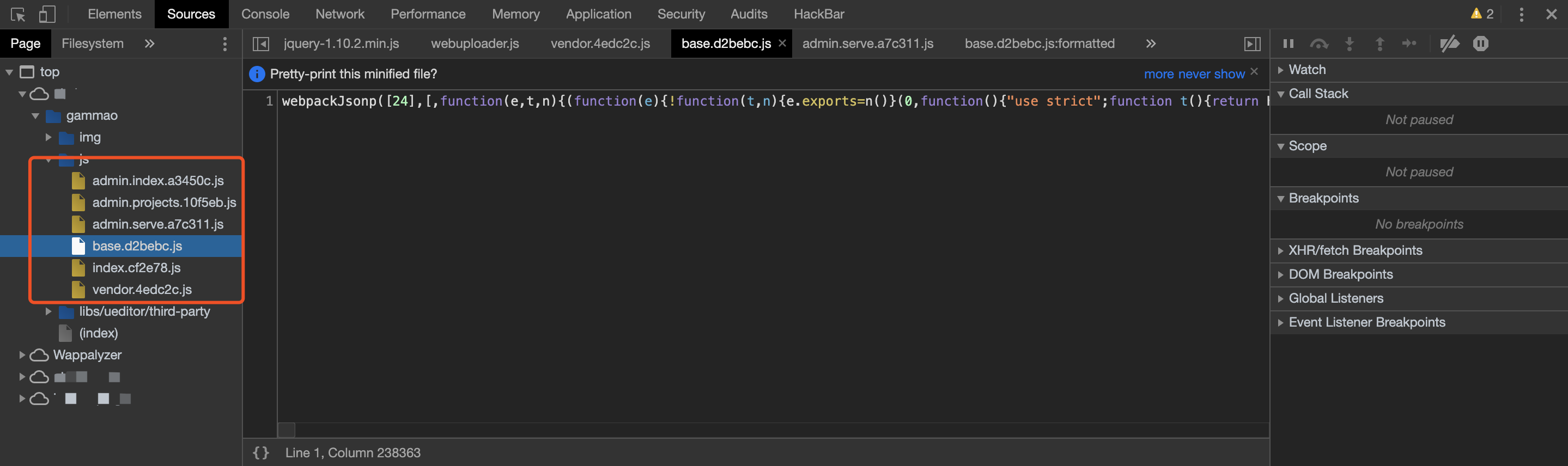Image resolution: width=1568 pixels, height=466 pixels.
Task: Hide the file navigator pane
Action: point(260,43)
